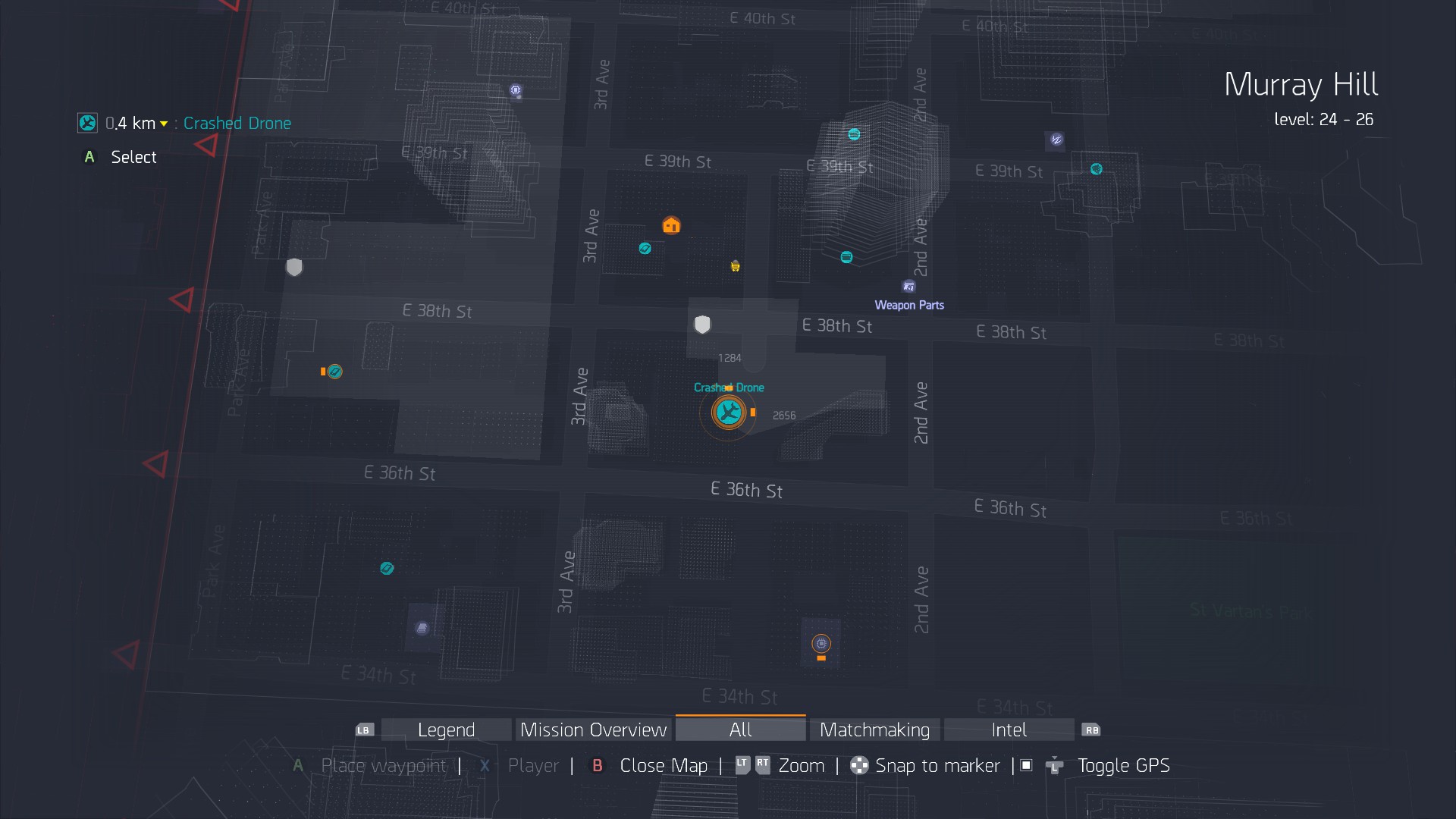This screenshot has width=1456, height=819.
Task: Select the yellow vendor icon near the safe house
Action: coord(735,266)
